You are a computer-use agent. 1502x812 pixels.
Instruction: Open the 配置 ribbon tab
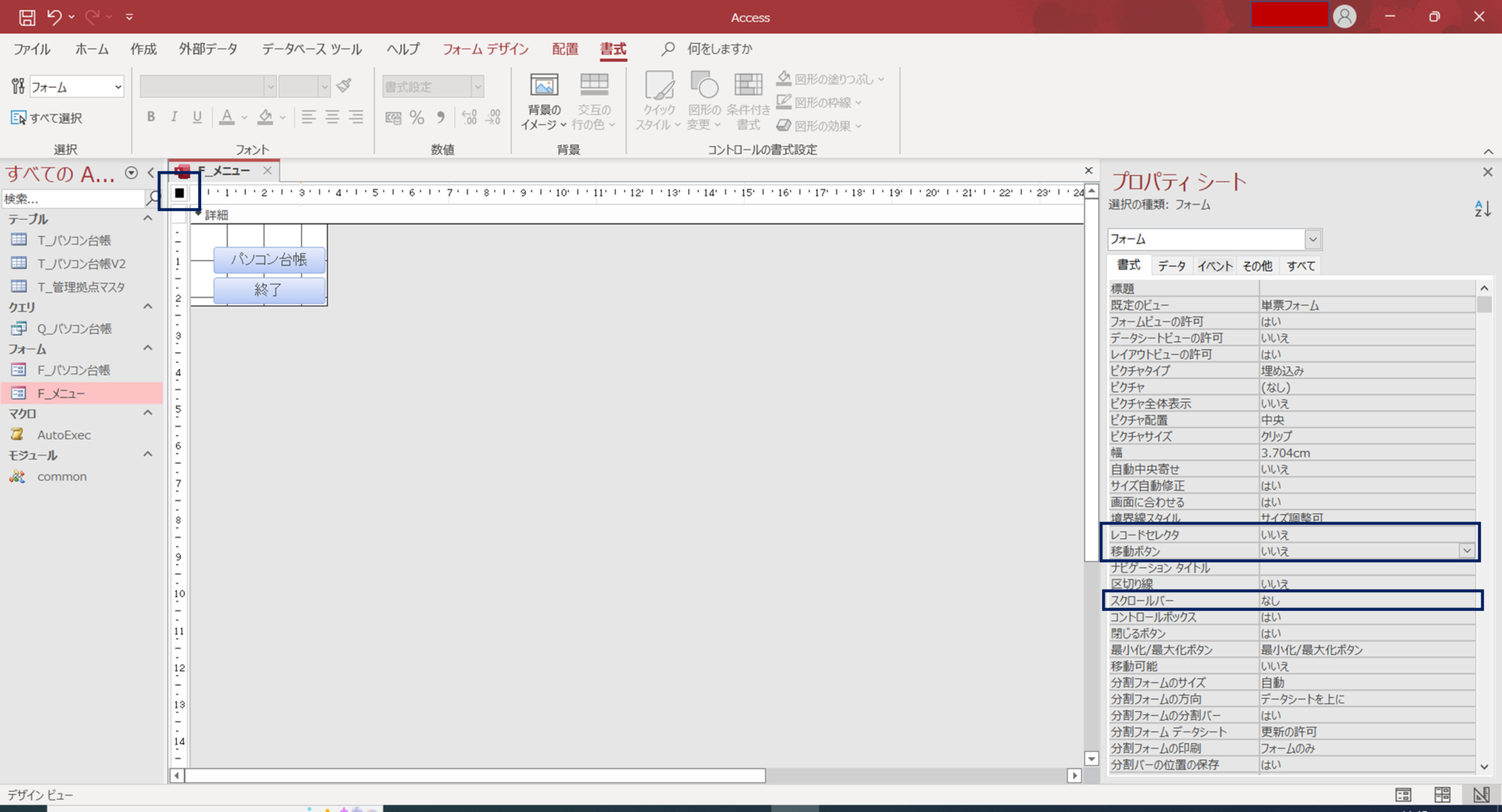[x=565, y=49]
